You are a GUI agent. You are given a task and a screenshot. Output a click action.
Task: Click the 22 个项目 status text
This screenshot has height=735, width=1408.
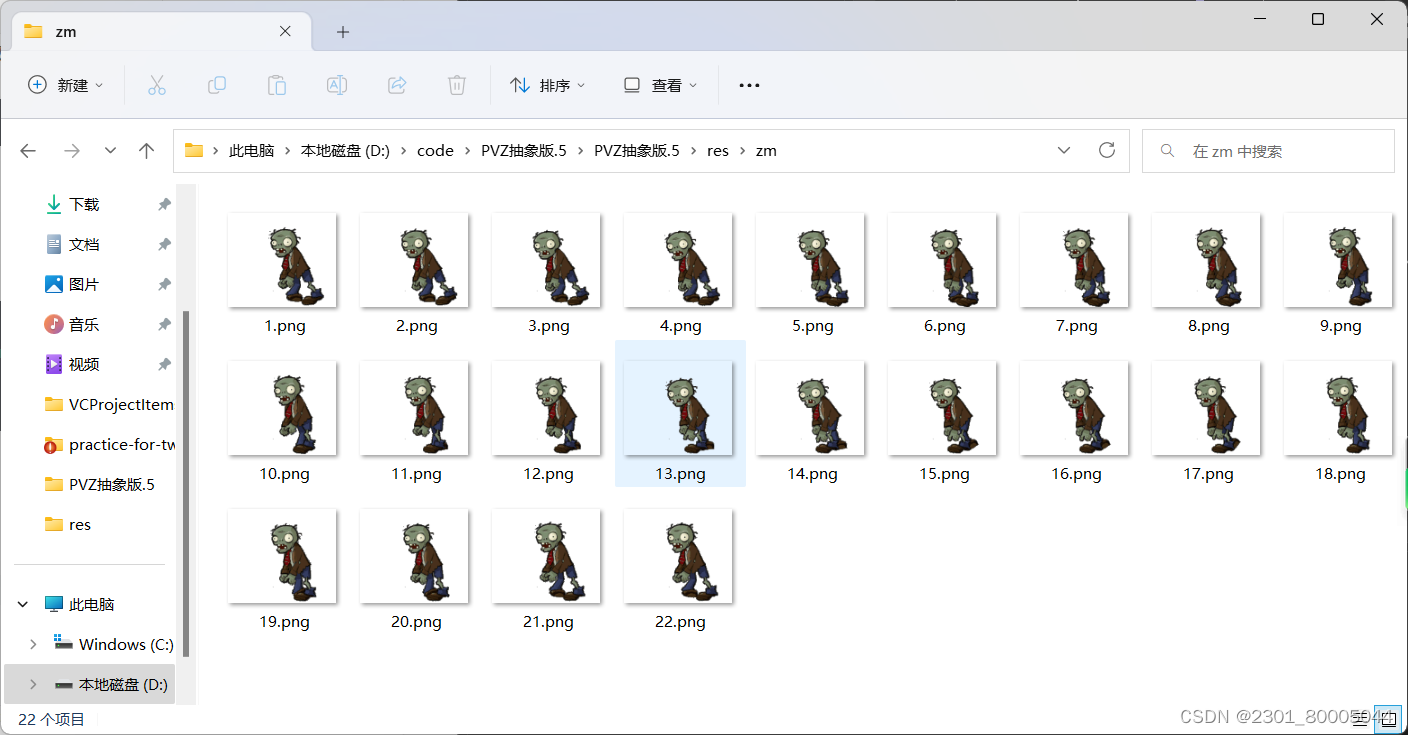[x=52, y=719]
